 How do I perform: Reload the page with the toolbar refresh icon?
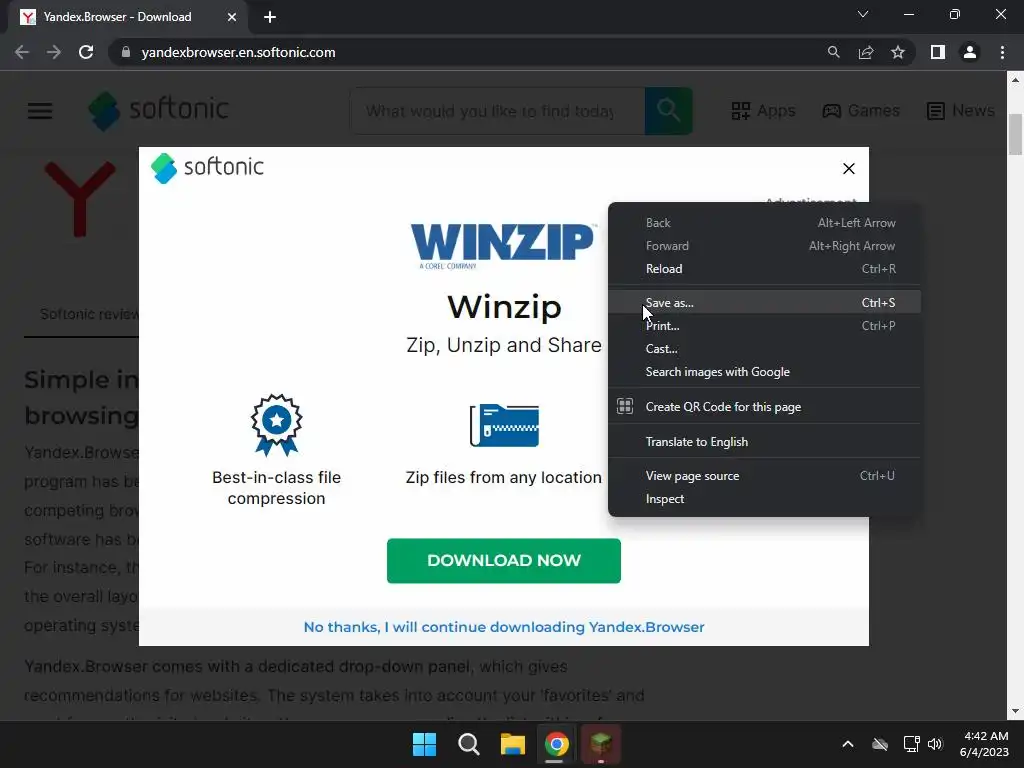[86, 52]
